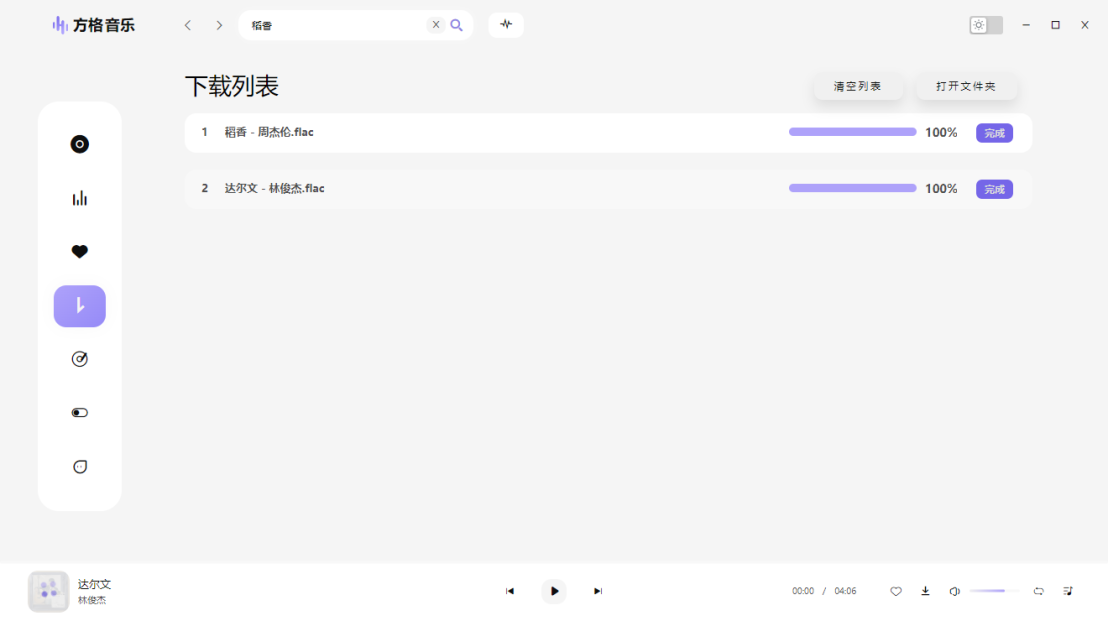Toggle the repeat mode icon in player

[x=1039, y=591]
